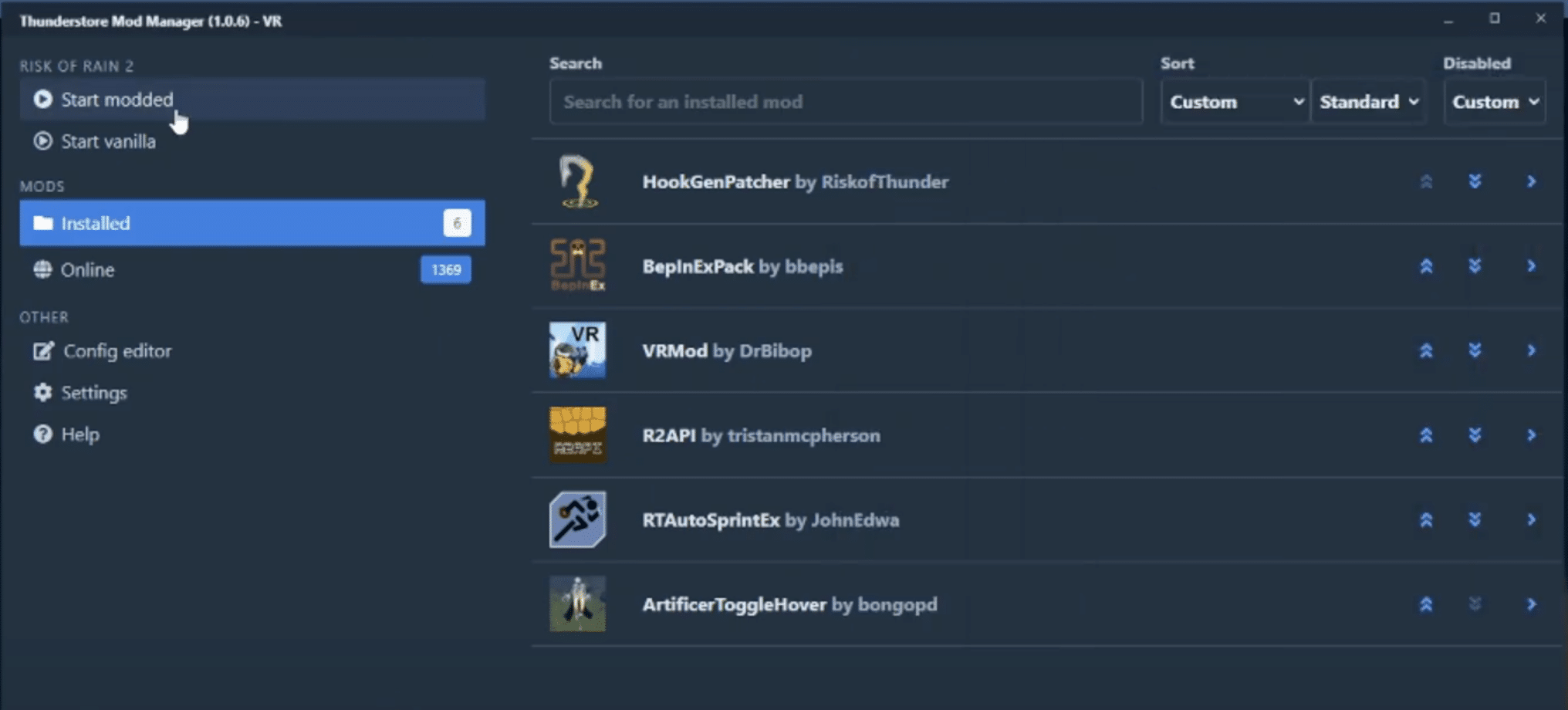Click the Installed count badge 6
The image size is (1568, 710).
click(457, 223)
